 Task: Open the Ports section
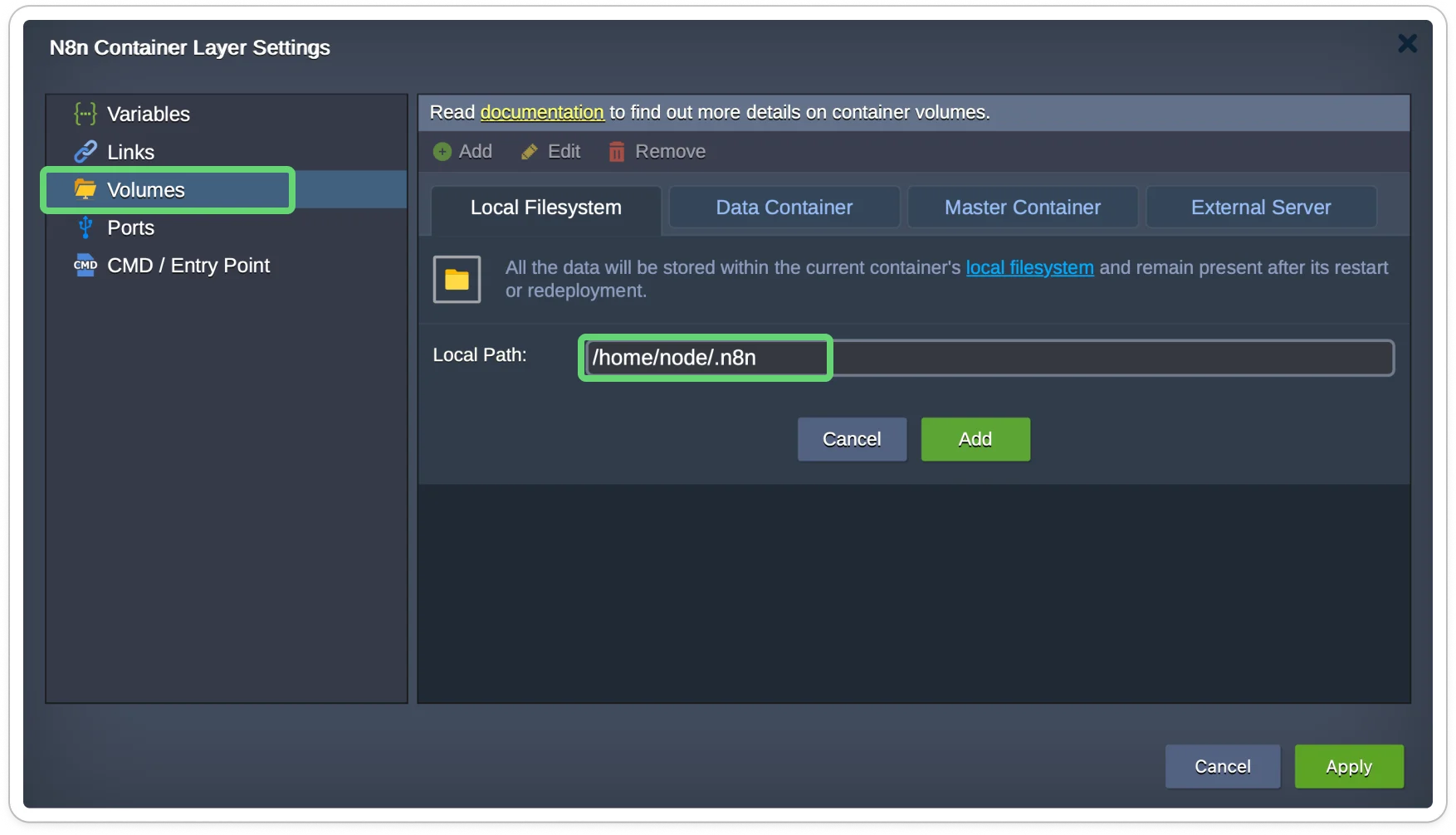227,227
